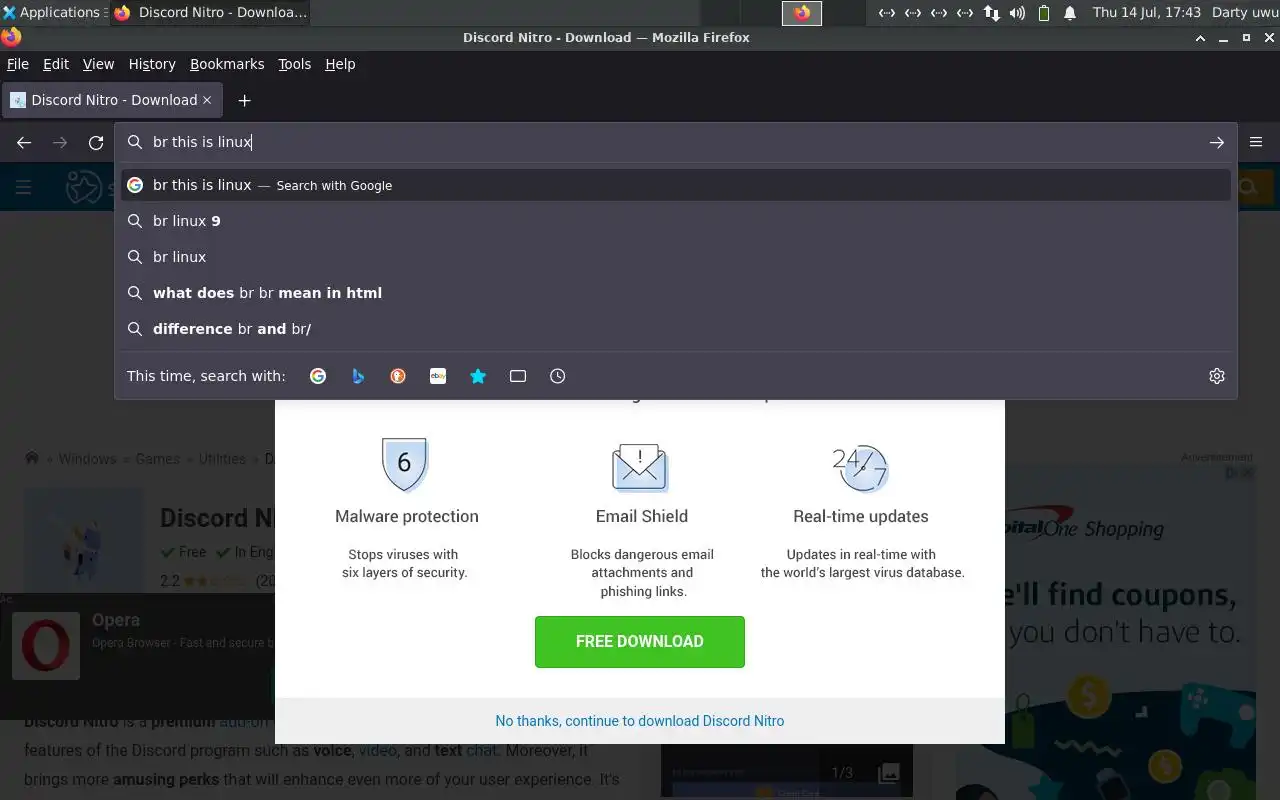Click the 'chat' link in the description
This screenshot has width=1280, height=800.
481,750
